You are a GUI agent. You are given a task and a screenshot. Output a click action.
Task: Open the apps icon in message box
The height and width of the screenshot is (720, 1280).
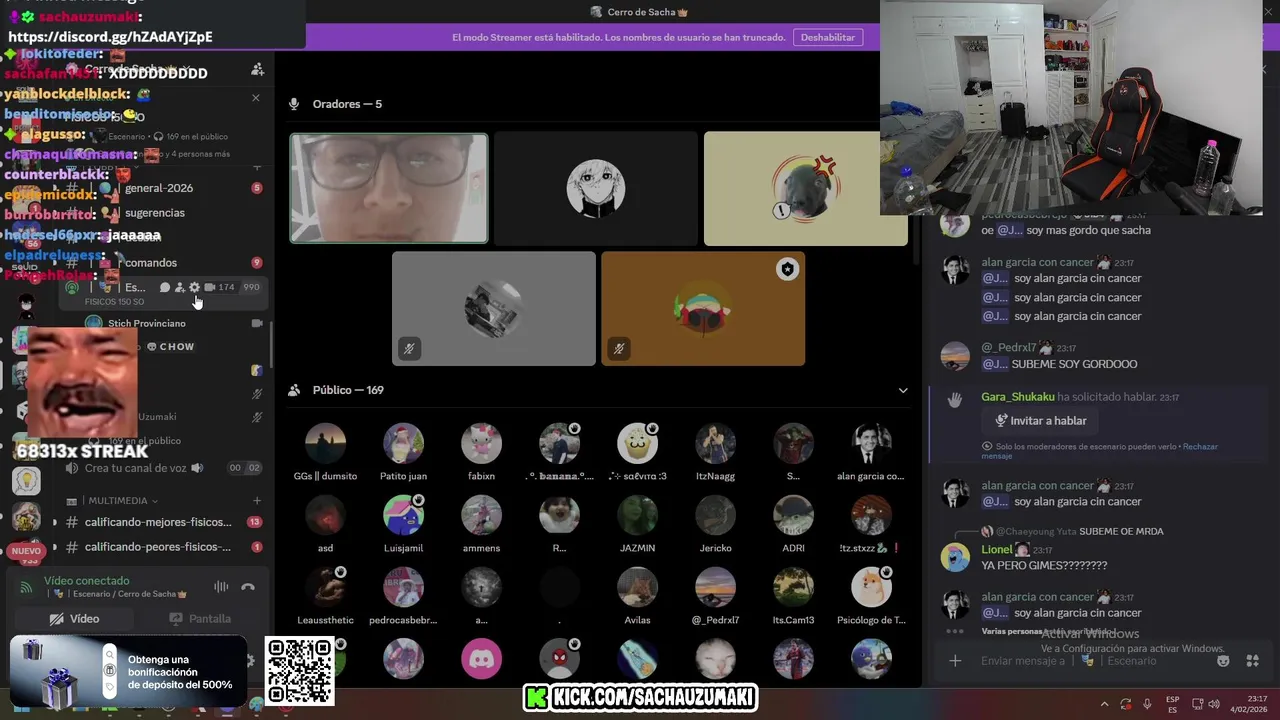(x=1252, y=661)
